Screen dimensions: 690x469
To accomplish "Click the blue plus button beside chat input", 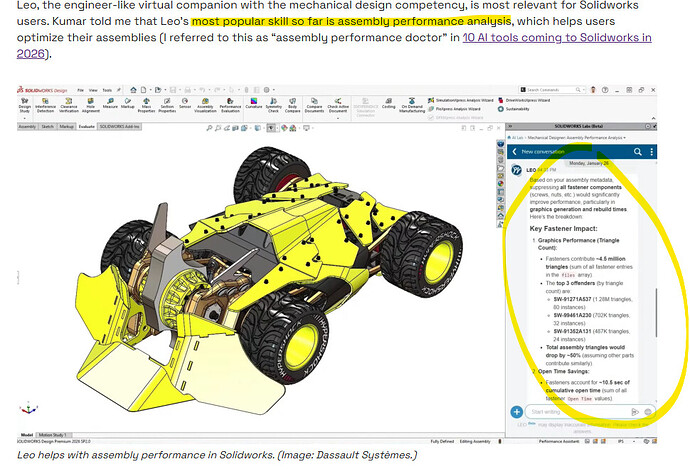I will click(517, 412).
